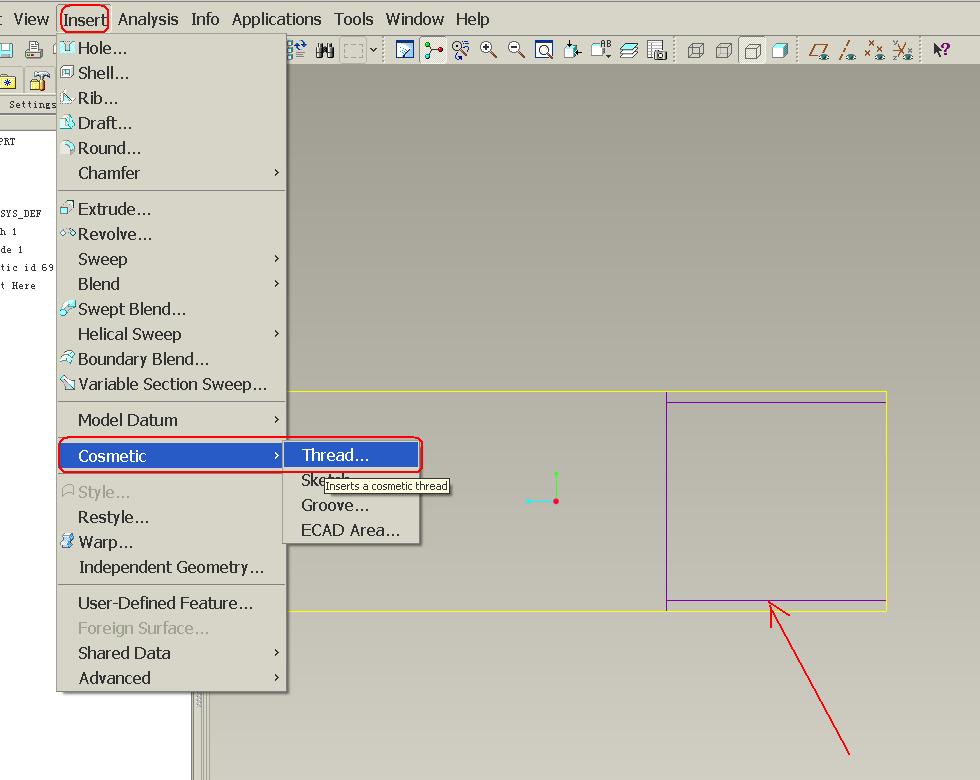
Task: Select the Round... feature
Action: point(171,148)
